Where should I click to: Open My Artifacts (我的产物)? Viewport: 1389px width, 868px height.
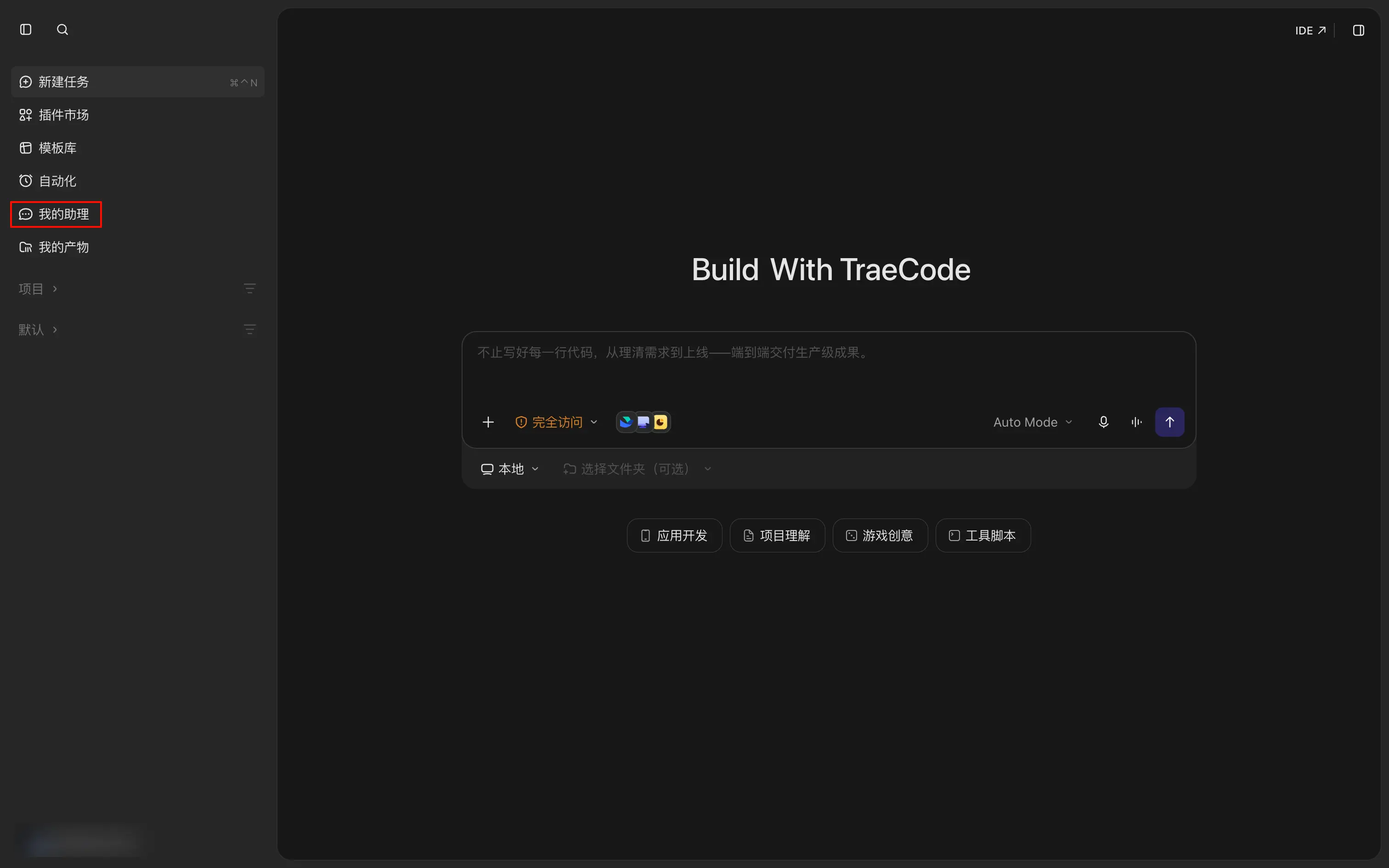138,248
